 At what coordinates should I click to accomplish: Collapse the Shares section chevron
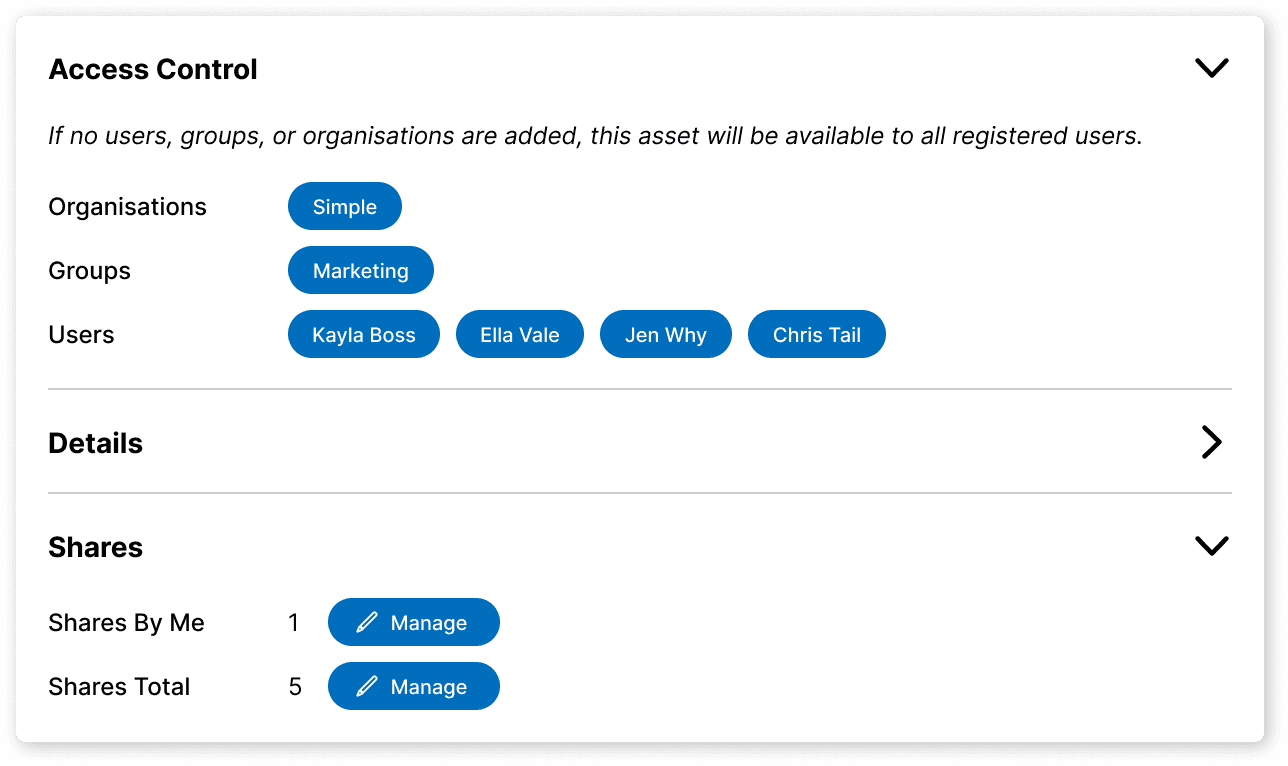1211,546
